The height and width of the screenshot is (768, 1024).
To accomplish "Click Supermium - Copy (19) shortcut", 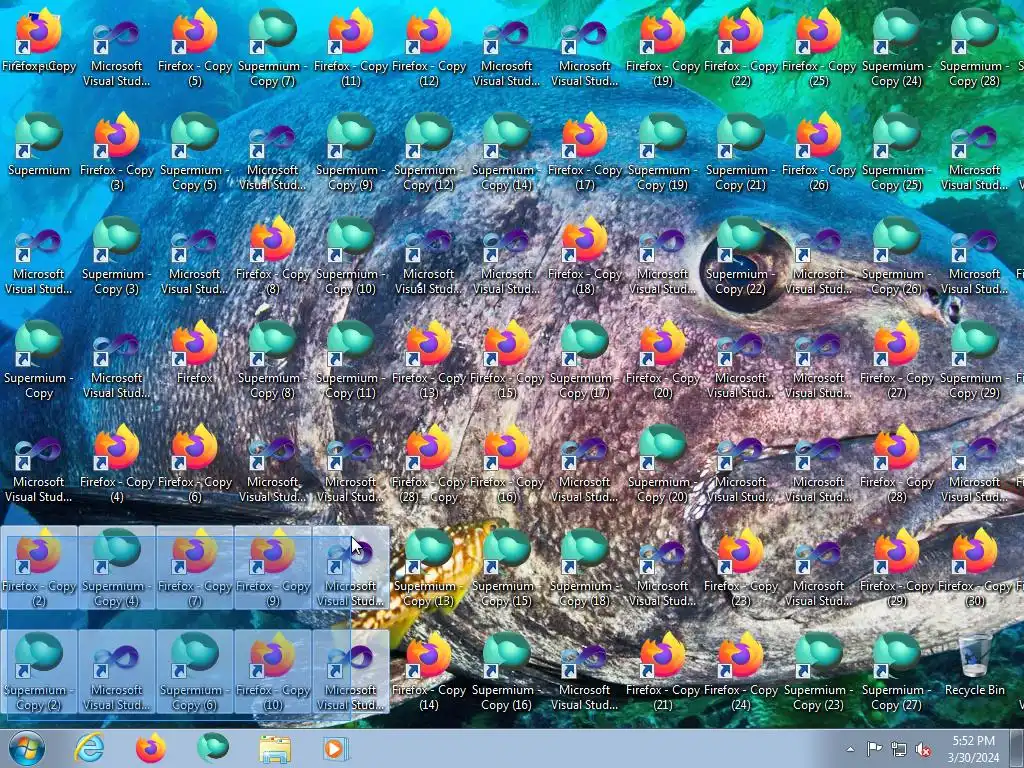I will 662,152.
